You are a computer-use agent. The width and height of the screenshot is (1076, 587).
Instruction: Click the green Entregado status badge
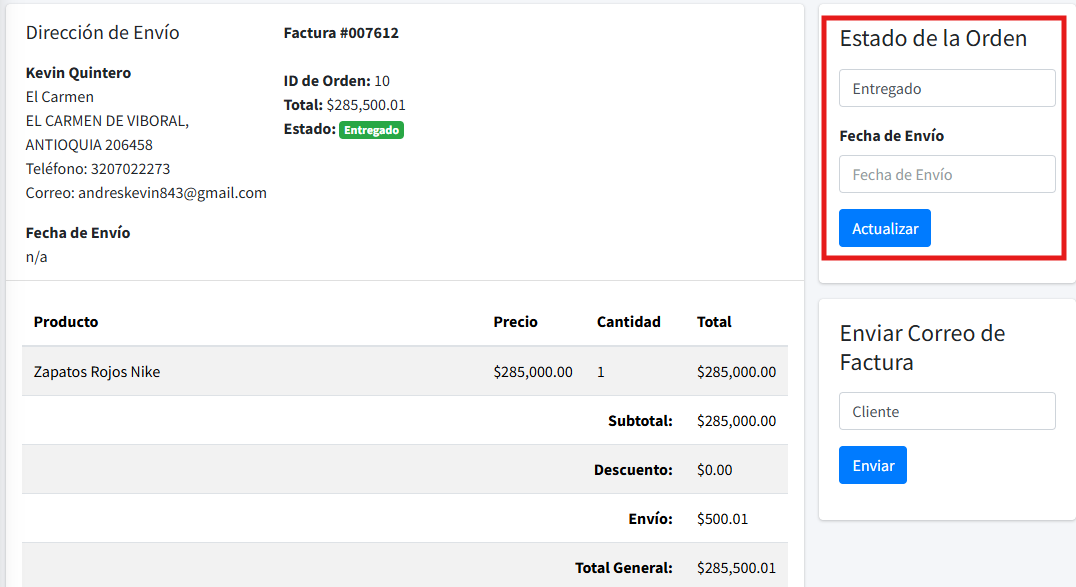371,130
